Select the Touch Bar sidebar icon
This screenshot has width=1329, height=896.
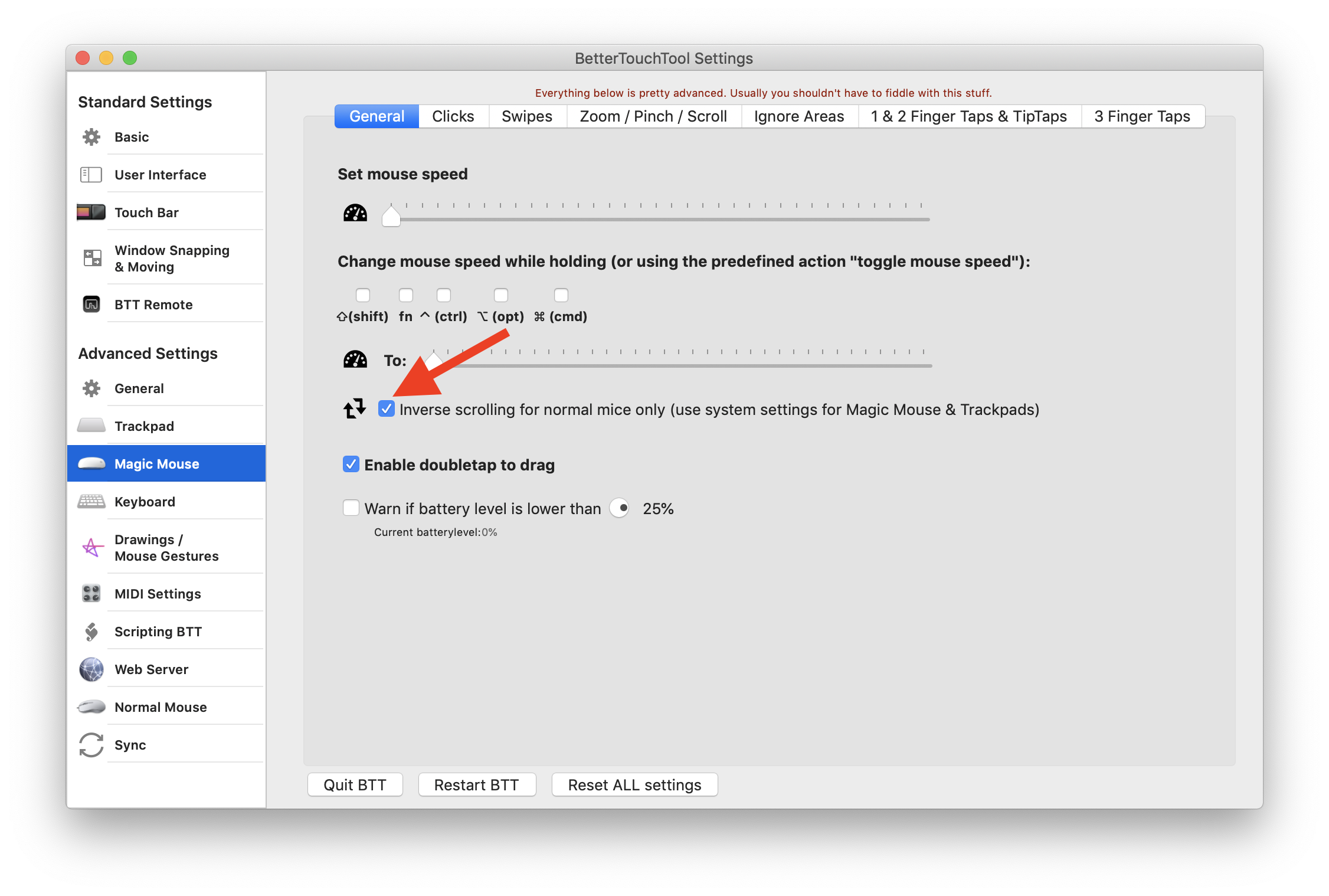click(91, 212)
